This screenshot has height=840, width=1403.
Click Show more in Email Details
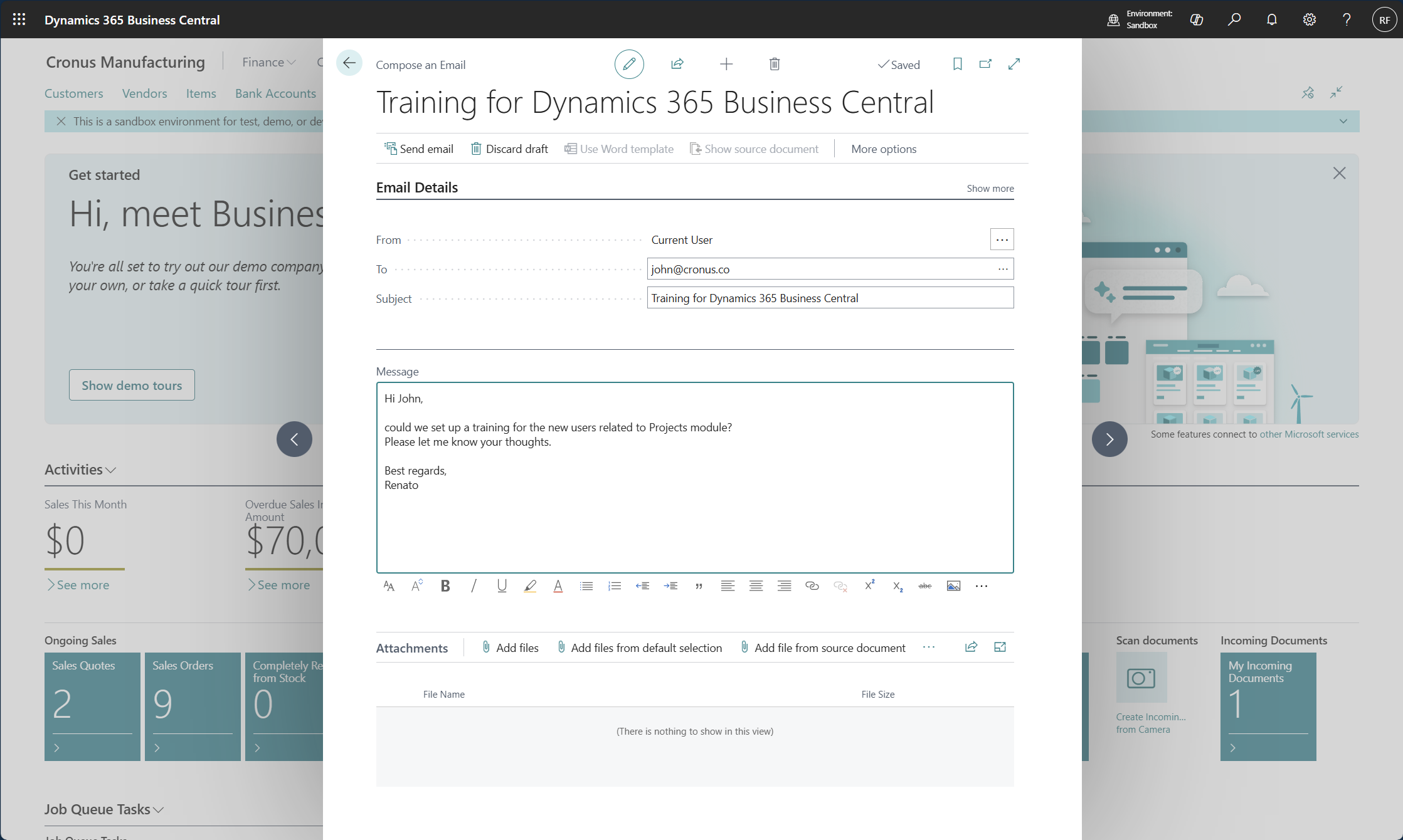click(x=990, y=188)
